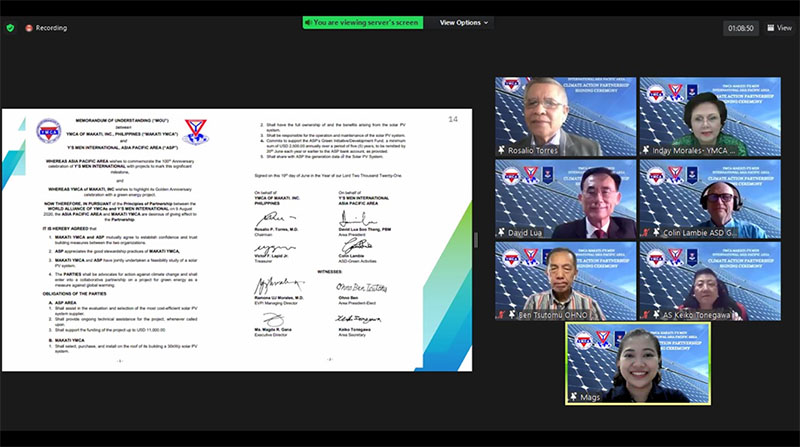The width and height of the screenshot is (800, 447).
Task: Select Ben Tsutomu OHNO video thumbnail
Action: point(565,281)
